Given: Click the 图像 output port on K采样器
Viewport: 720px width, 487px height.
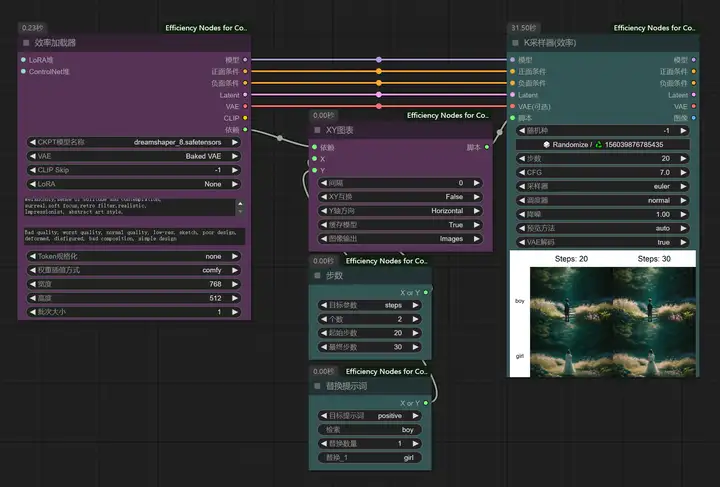Looking at the screenshot, I should coord(693,118).
